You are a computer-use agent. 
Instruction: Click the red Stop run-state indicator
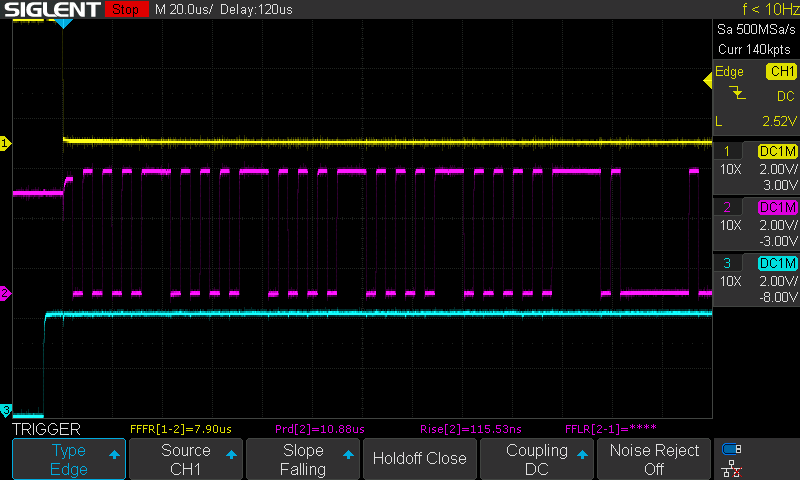[126, 9]
